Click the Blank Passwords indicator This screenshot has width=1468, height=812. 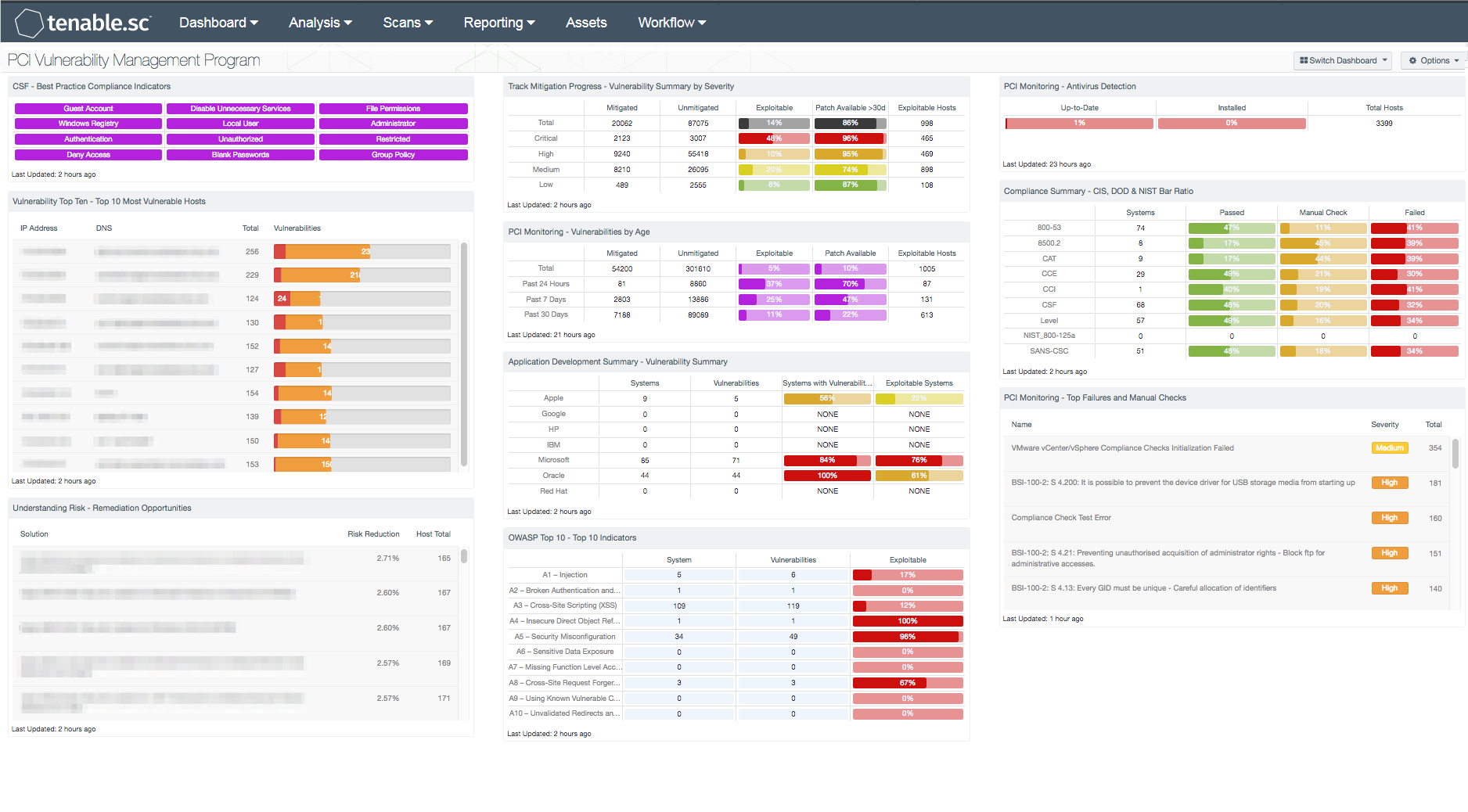point(240,155)
